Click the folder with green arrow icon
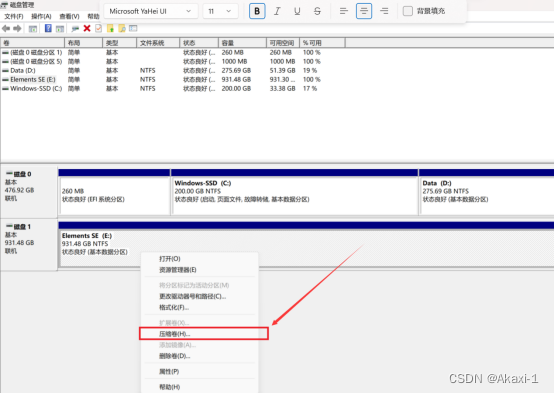The height and width of the screenshot is (393, 554). pos(110,28)
